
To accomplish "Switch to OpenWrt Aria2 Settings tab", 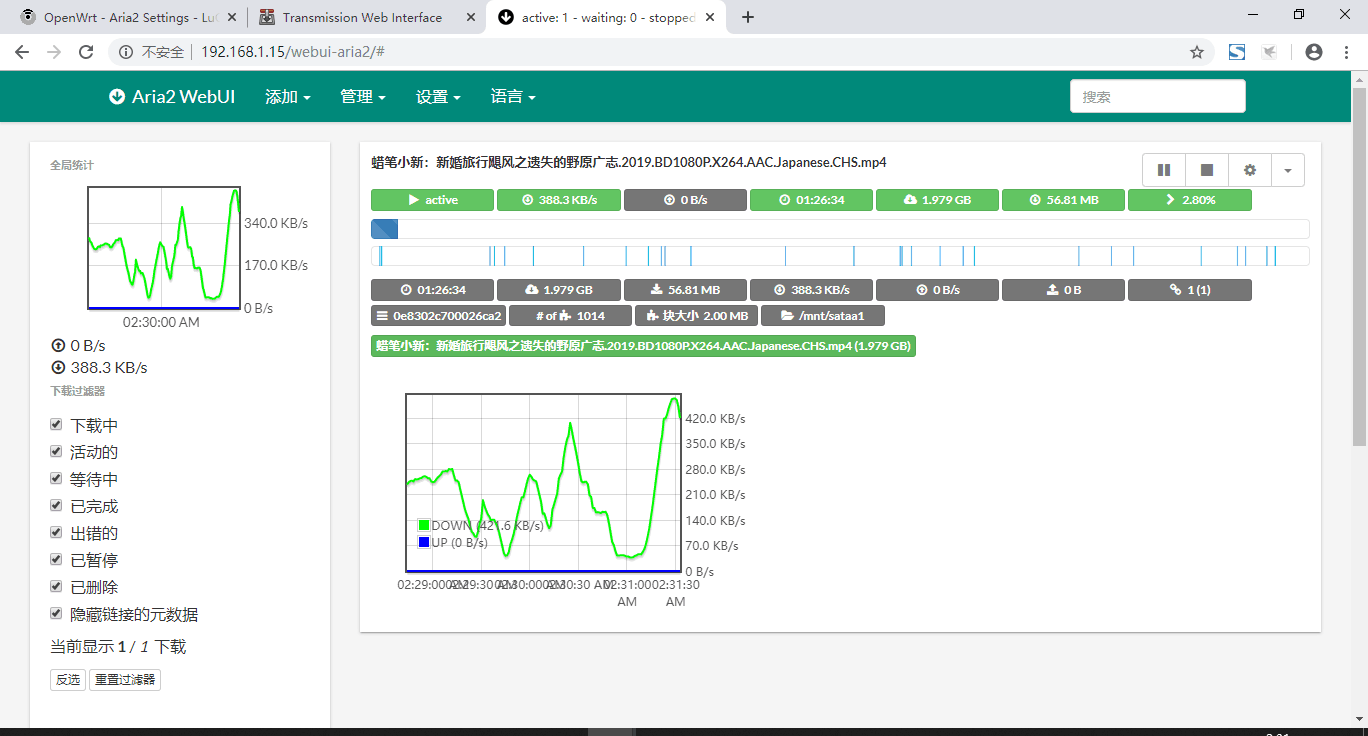I will [x=128, y=17].
